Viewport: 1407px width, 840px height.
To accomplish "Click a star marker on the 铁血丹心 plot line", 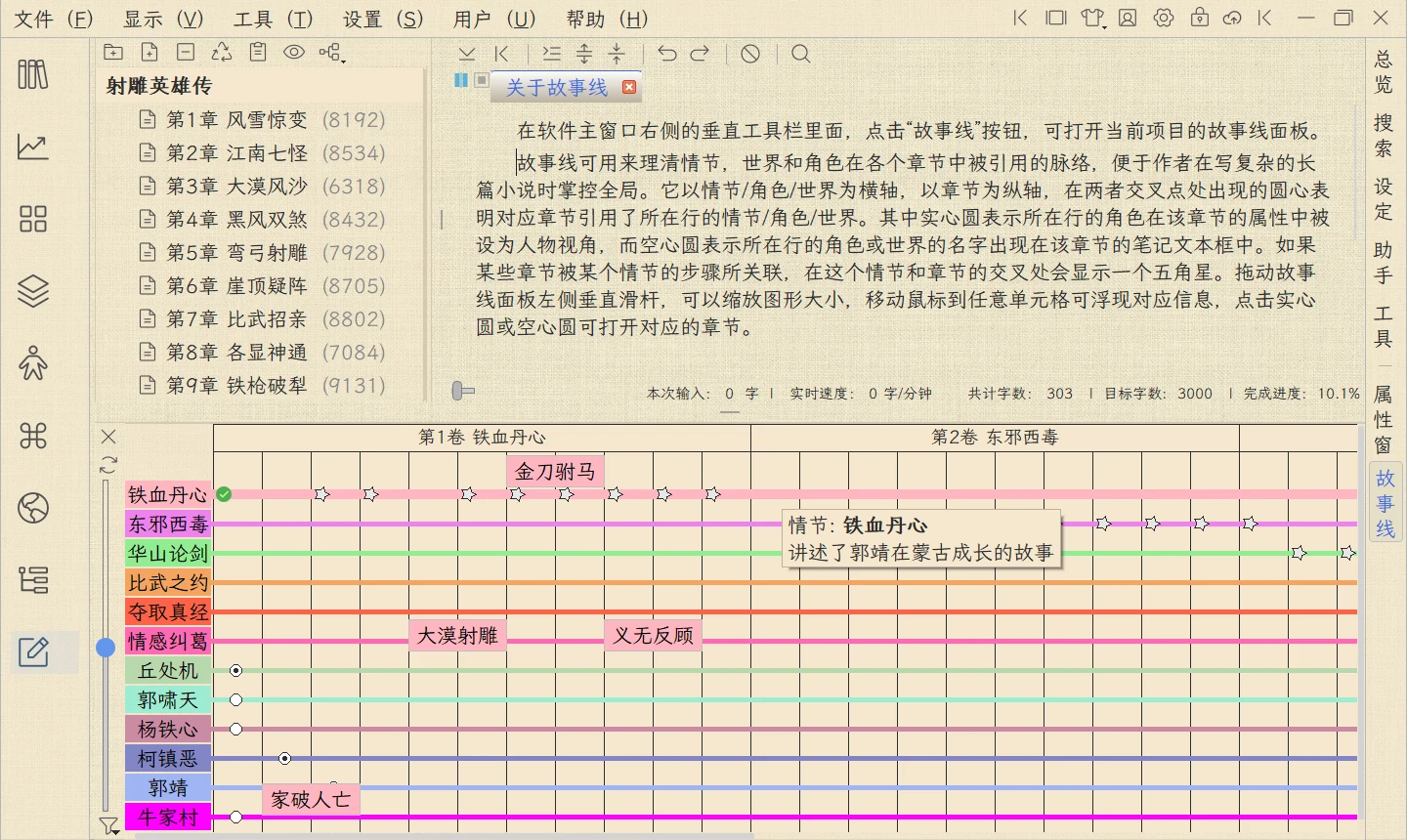I will point(322,495).
